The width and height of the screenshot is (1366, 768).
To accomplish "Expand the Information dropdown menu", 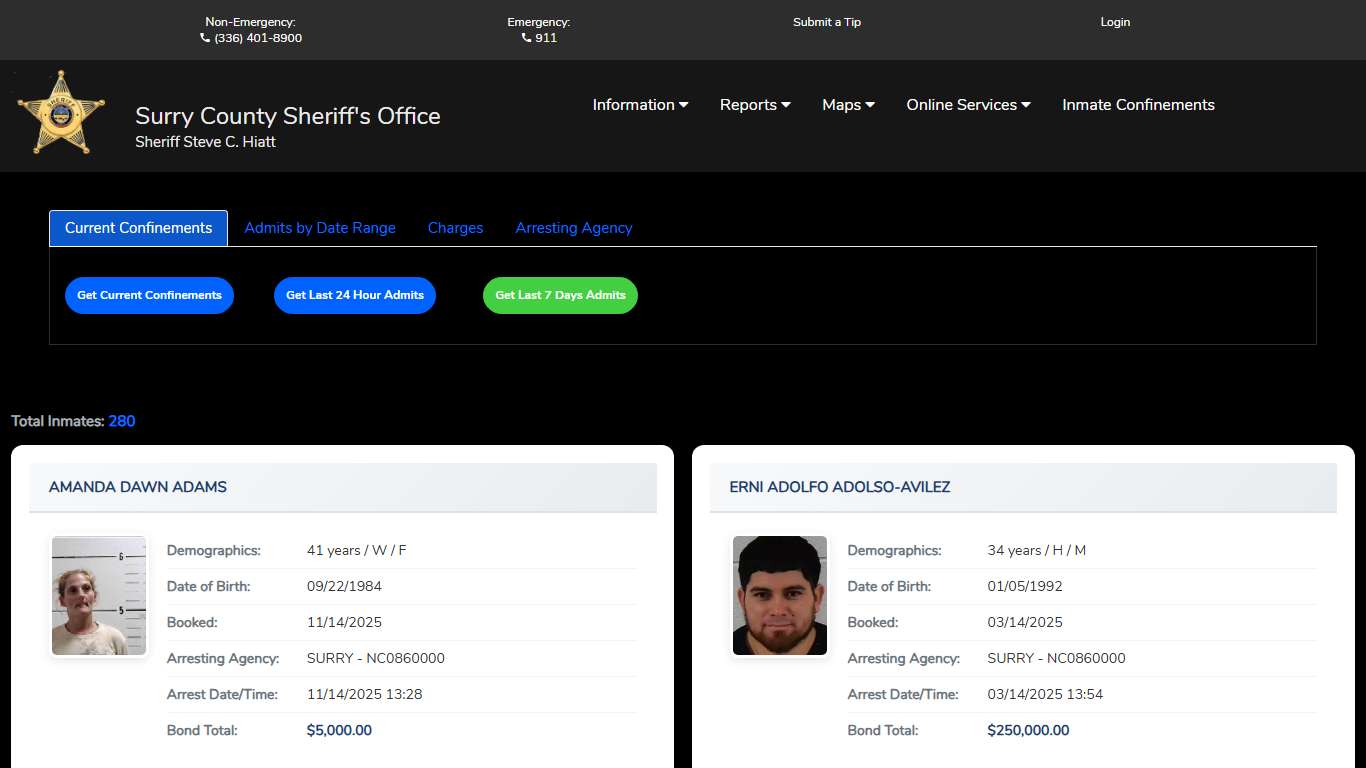I will coord(640,105).
